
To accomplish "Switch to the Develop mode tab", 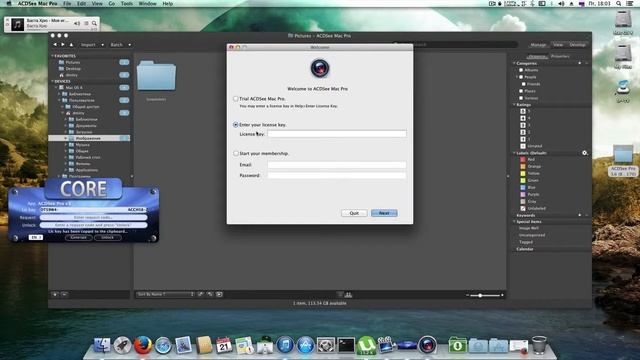I will [577, 45].
